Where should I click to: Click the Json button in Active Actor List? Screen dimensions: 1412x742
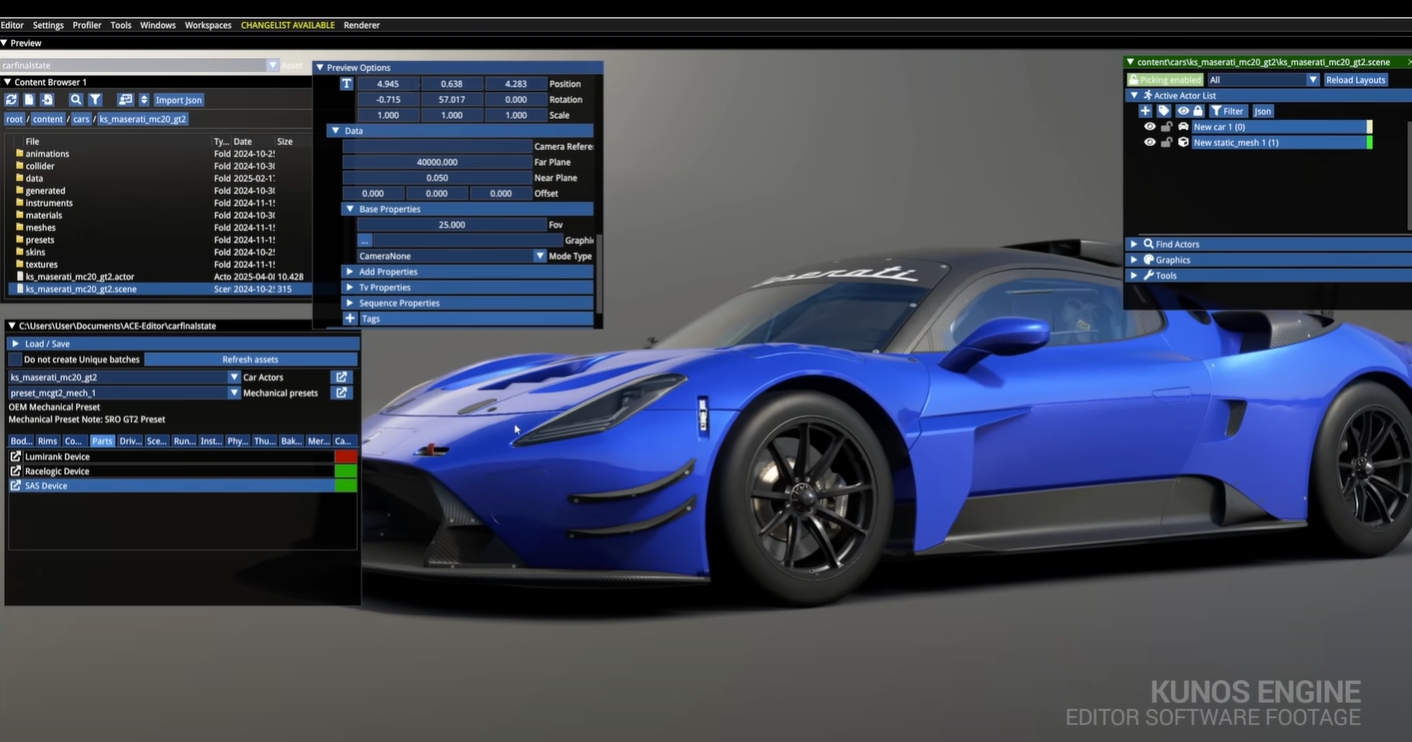click(x=1263, y=111)
